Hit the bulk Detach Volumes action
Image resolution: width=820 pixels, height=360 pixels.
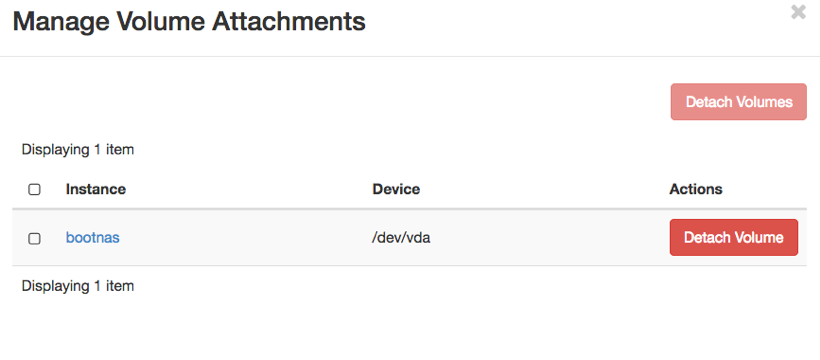pos(738,102)
